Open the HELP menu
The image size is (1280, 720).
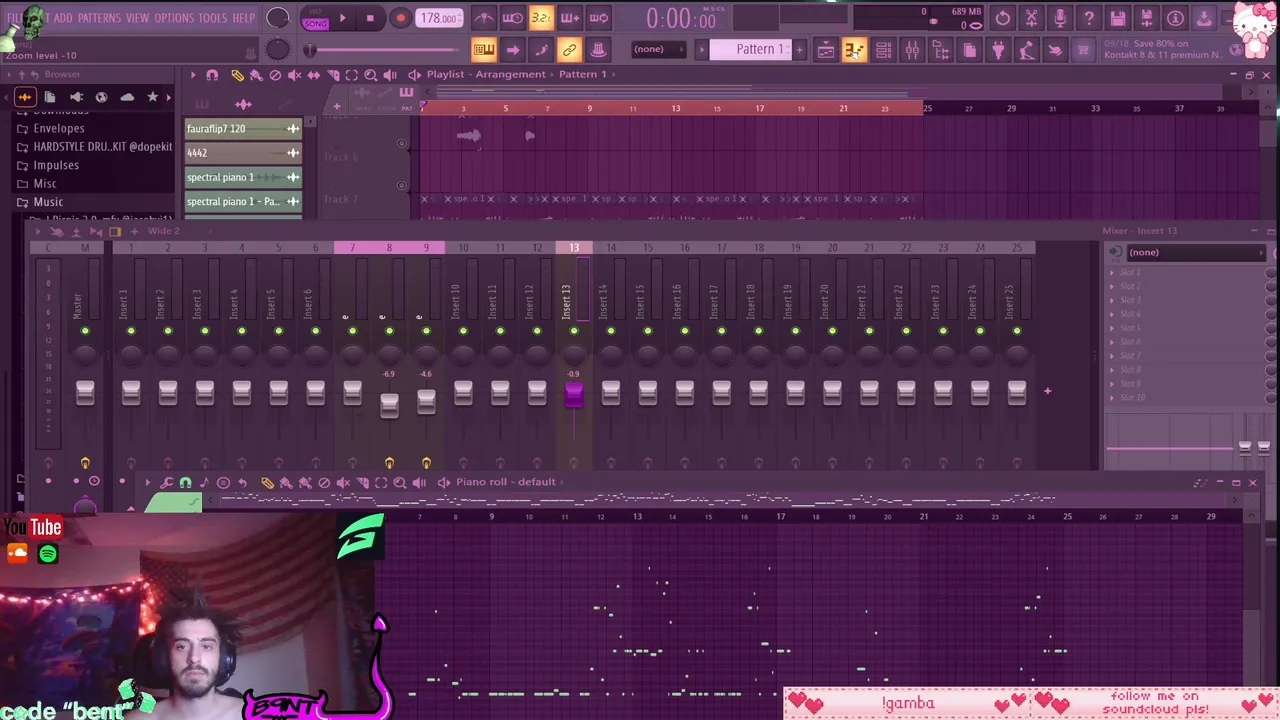tap(243, 18)
